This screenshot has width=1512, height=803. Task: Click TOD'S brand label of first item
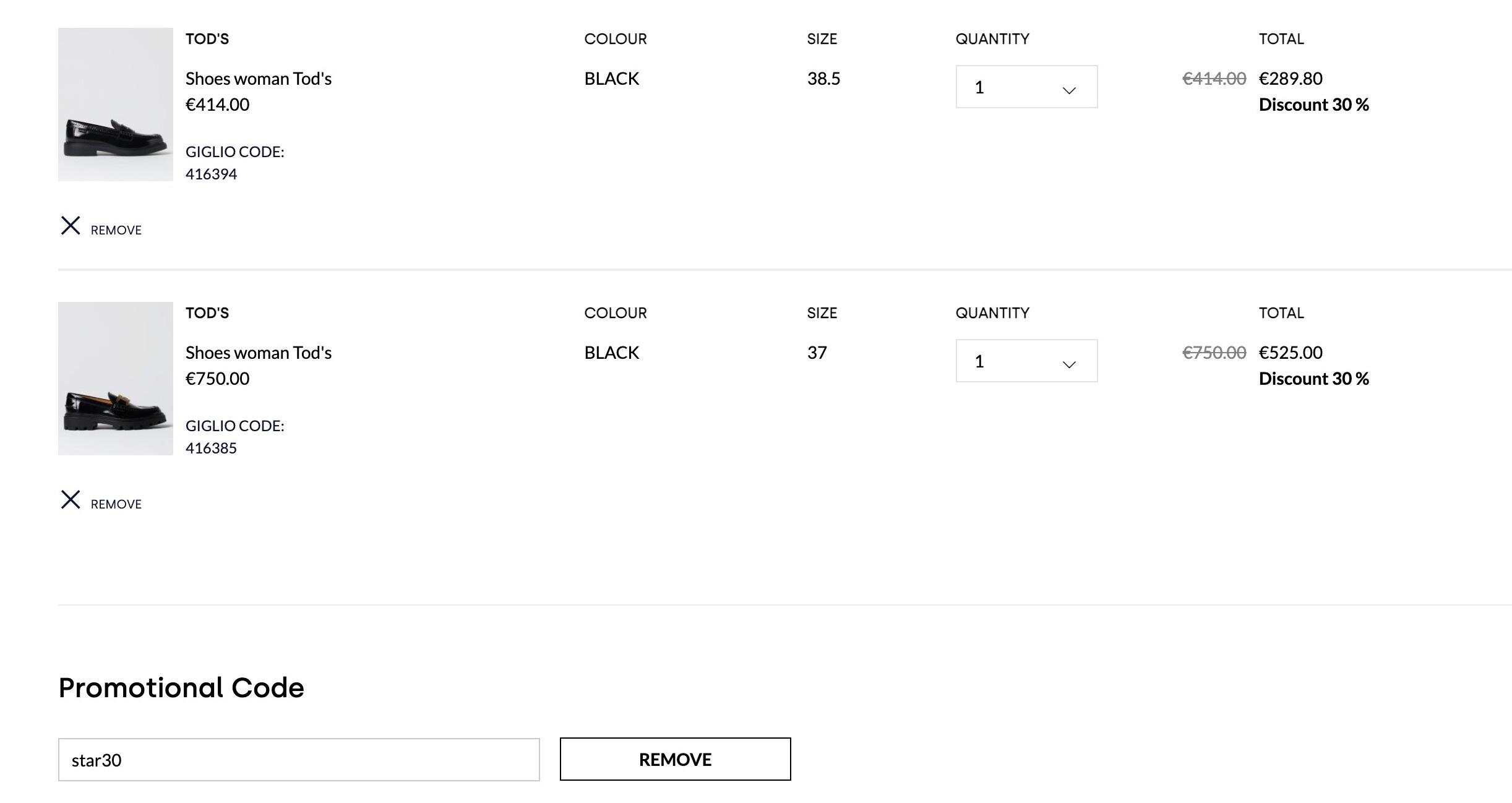[x=207, y=39]
